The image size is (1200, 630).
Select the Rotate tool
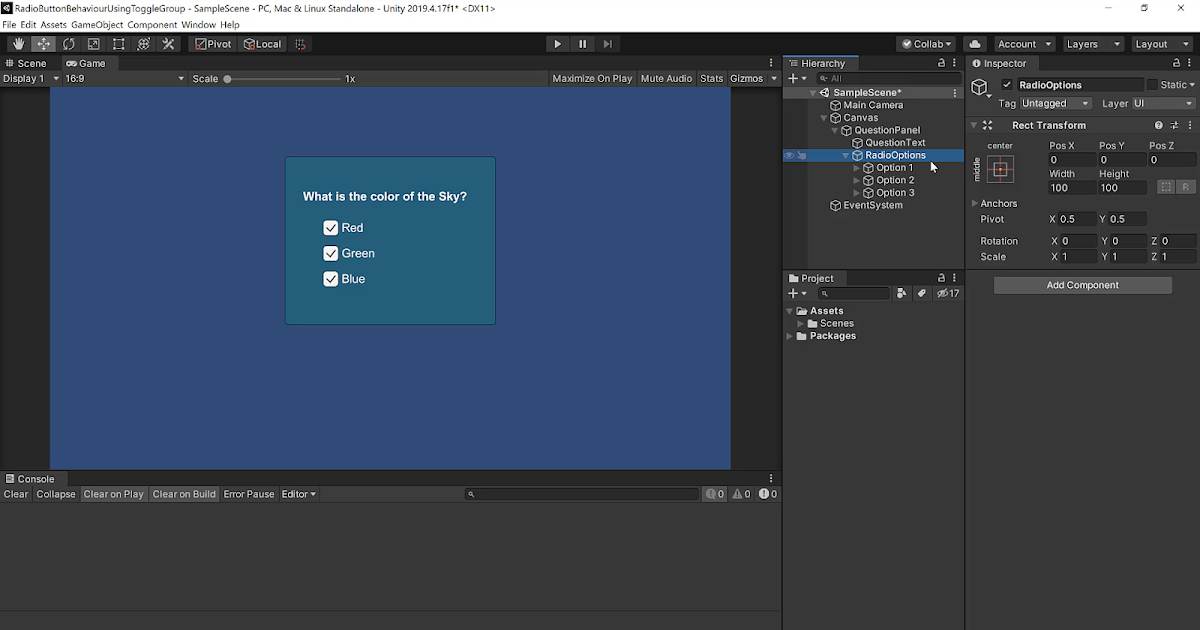pyautogui.click(x=68, y=43)
